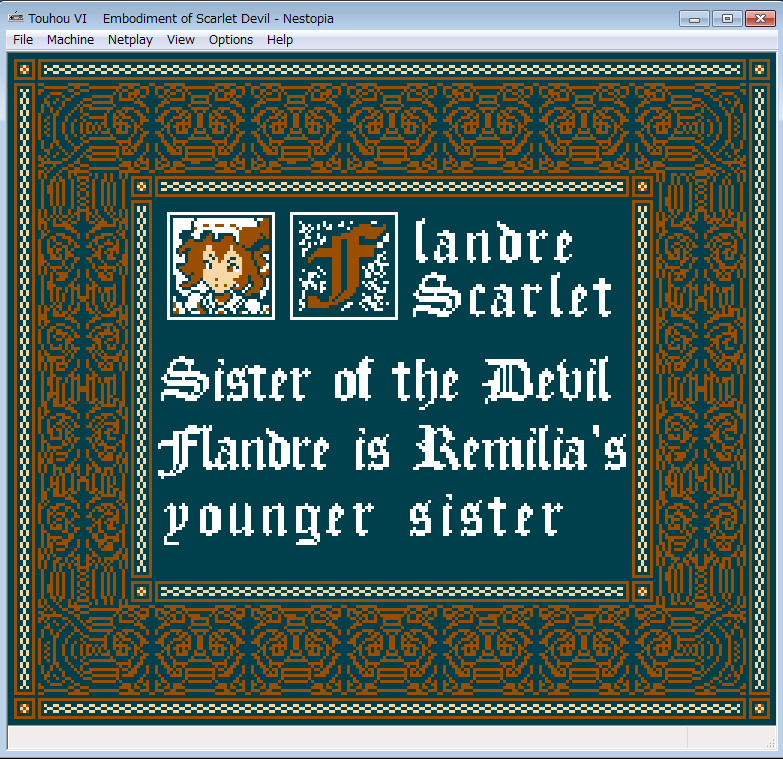Click the Nestopia app icon in title bar
The image size is (783, 759).
[x=16, y=17]
